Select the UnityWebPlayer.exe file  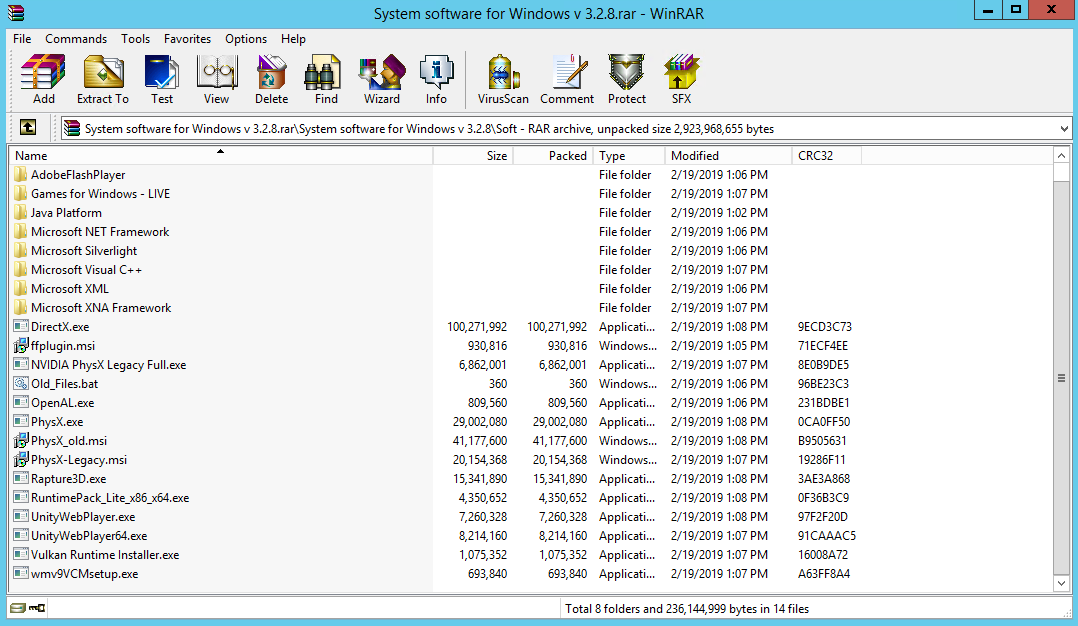(x=83, y=517)
